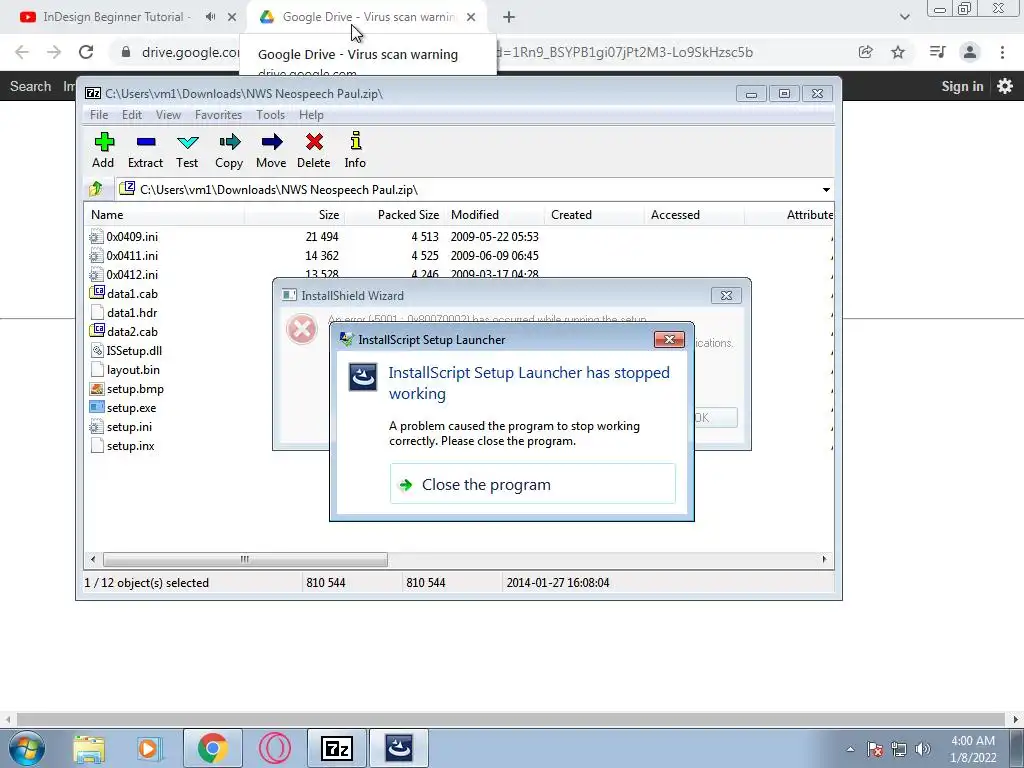The width and height of the screenshot is (1024, 768).
Task: Open Windows Media Player taskbar icon
Action: pos(150,748)
